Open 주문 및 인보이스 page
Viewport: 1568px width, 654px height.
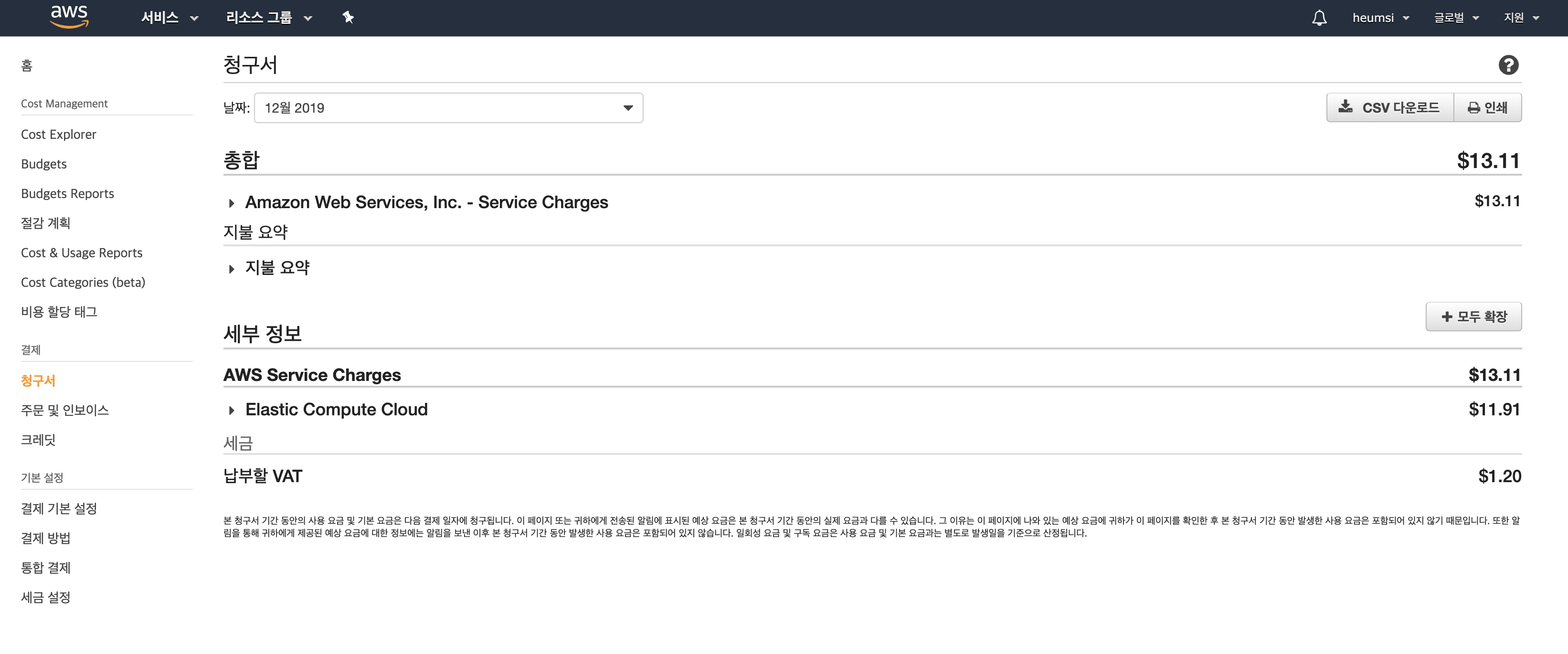64,410
